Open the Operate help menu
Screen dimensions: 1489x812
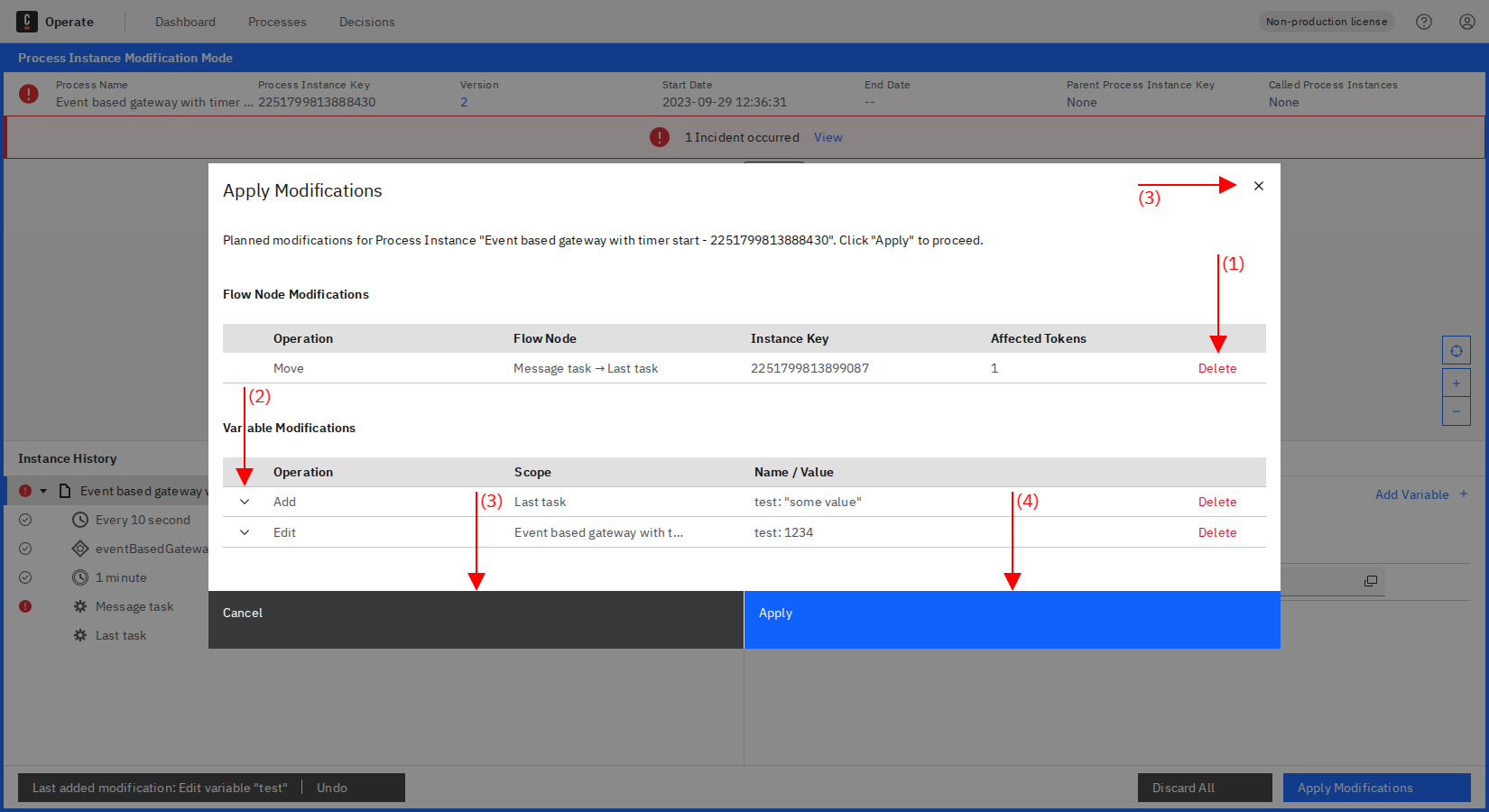[x=1424, y=21]
